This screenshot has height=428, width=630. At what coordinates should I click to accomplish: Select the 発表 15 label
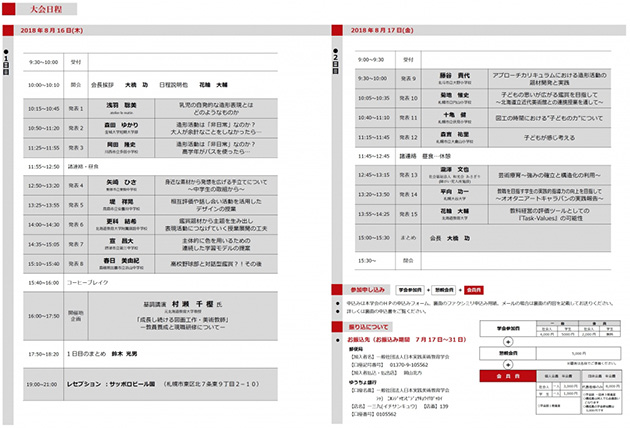point(409,214)
